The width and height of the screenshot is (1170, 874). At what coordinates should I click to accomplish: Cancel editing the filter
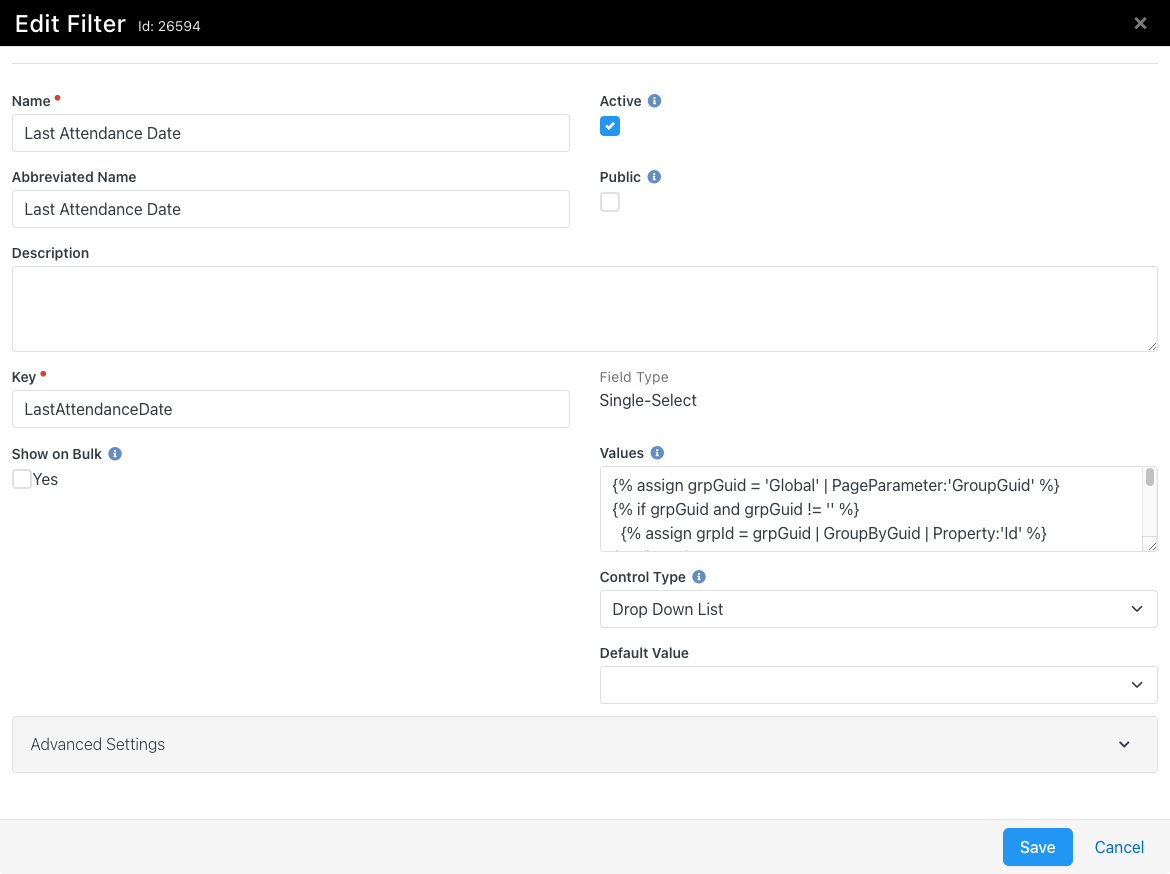click(1119, 847)
